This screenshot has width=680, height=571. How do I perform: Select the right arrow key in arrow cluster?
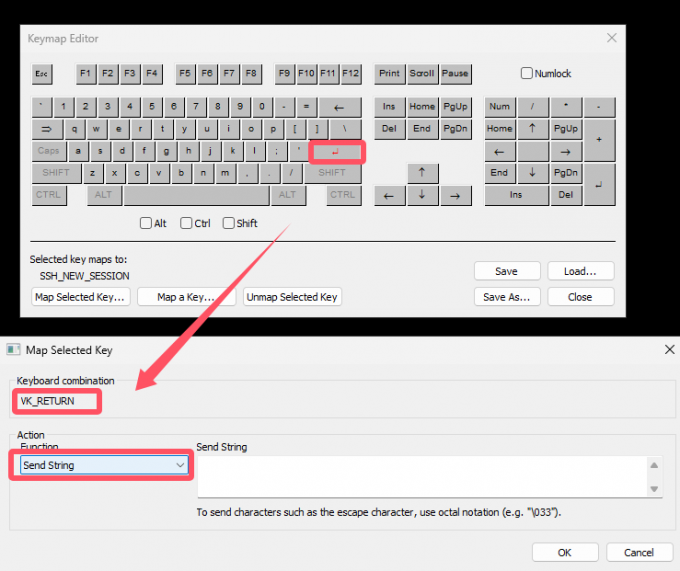point(455,196)
